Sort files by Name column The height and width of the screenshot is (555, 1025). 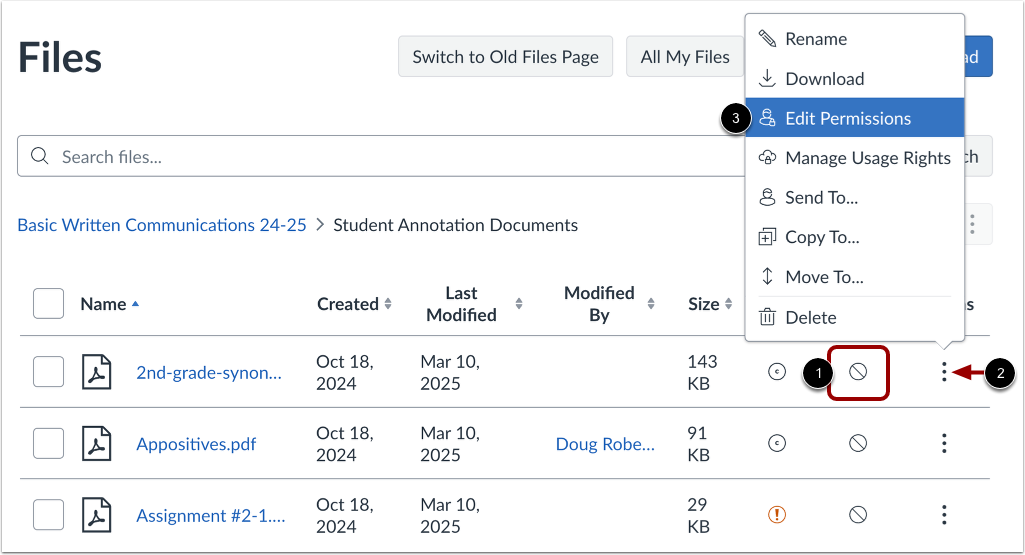(110, 304)
